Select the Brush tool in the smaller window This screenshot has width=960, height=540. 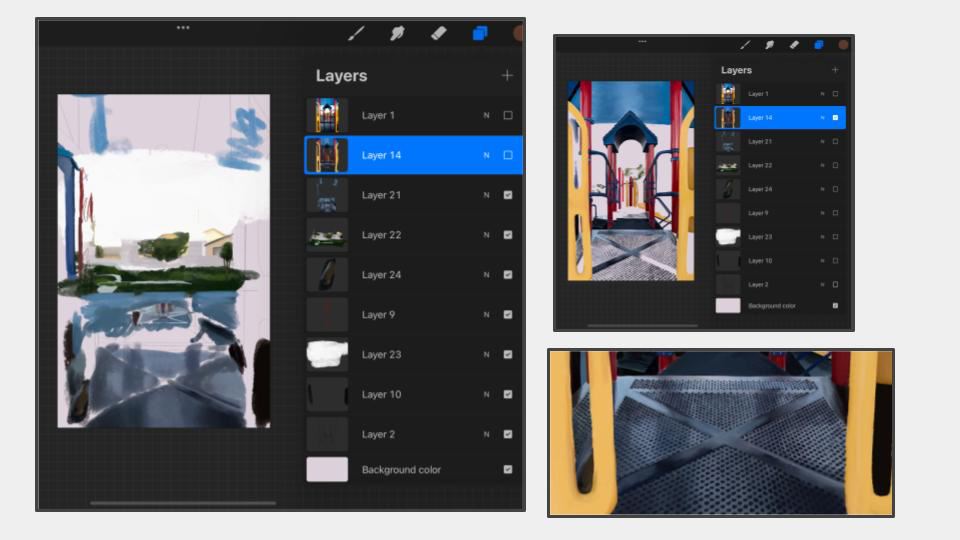(x=745, y=45)
